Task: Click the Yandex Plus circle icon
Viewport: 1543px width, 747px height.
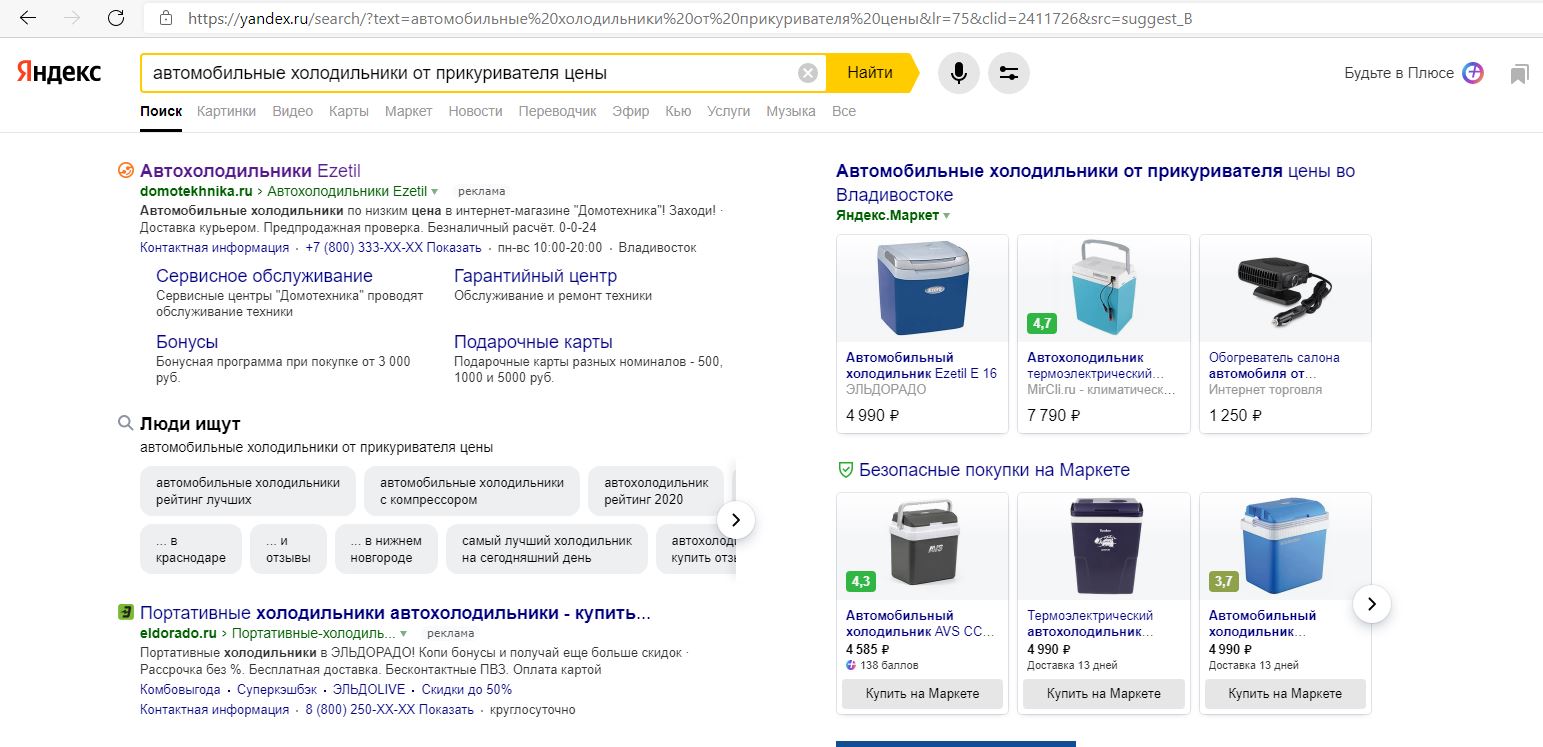Action: point(1473,73)
